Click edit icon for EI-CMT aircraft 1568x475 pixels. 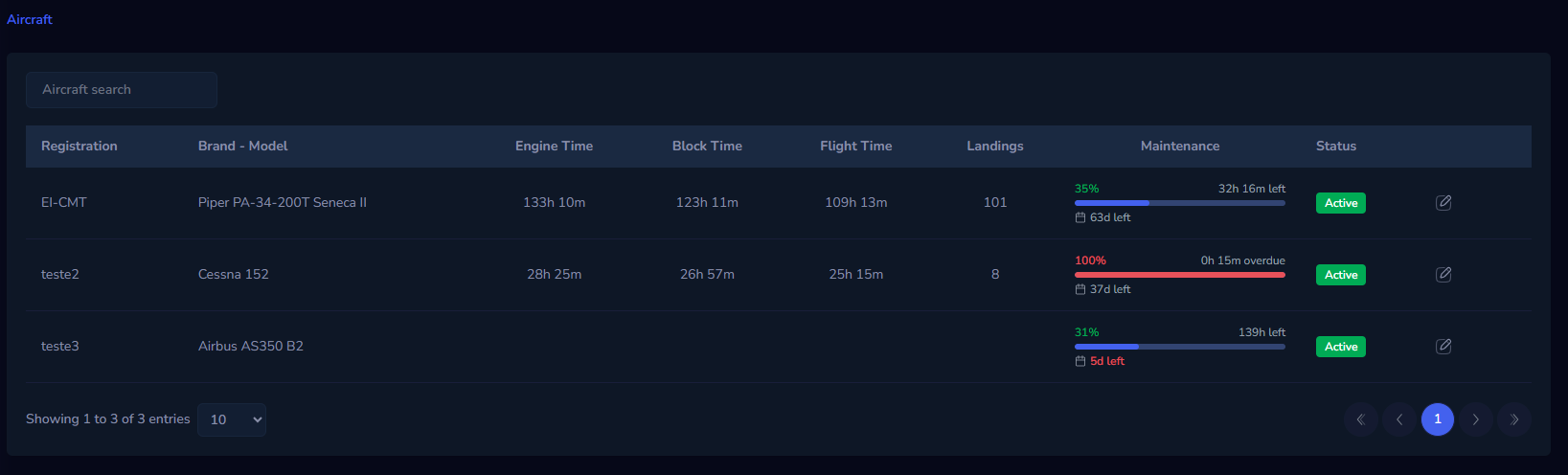point(1443,203)
